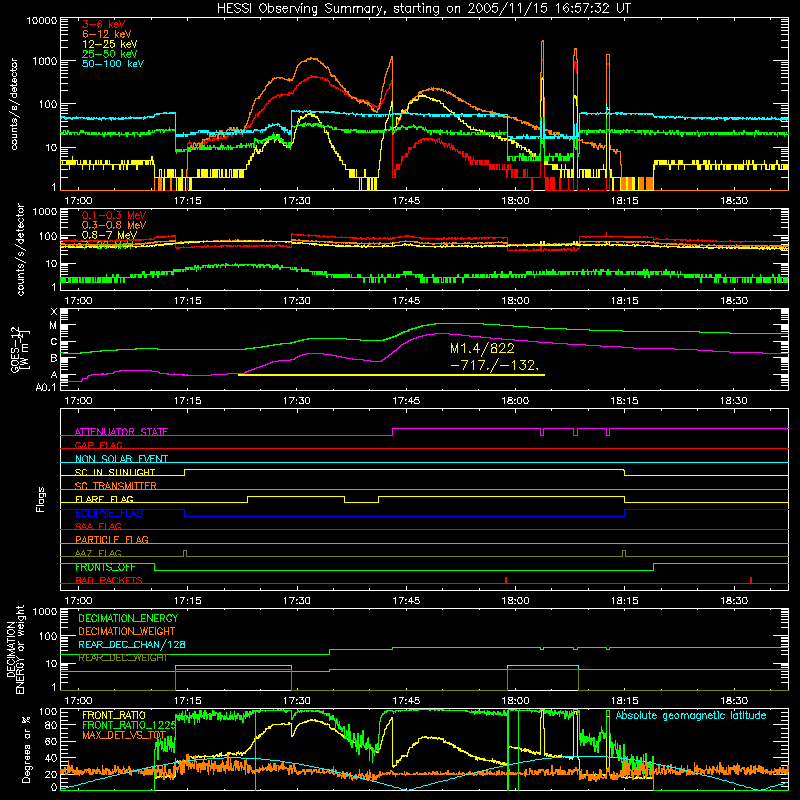This screenshot has width=800, height=800.
Task: Click the DECIMATION_WEIGHT legend label
Action: click(127, 632)
